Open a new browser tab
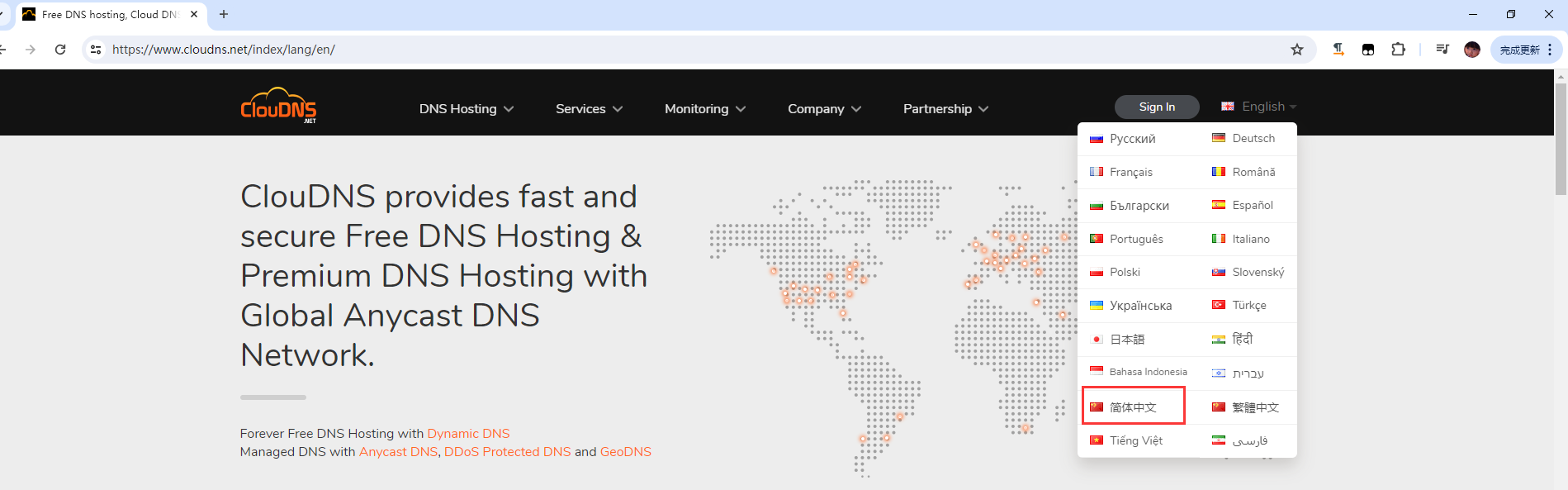Viewport: 1568px width, 490px height. point(224,14)
